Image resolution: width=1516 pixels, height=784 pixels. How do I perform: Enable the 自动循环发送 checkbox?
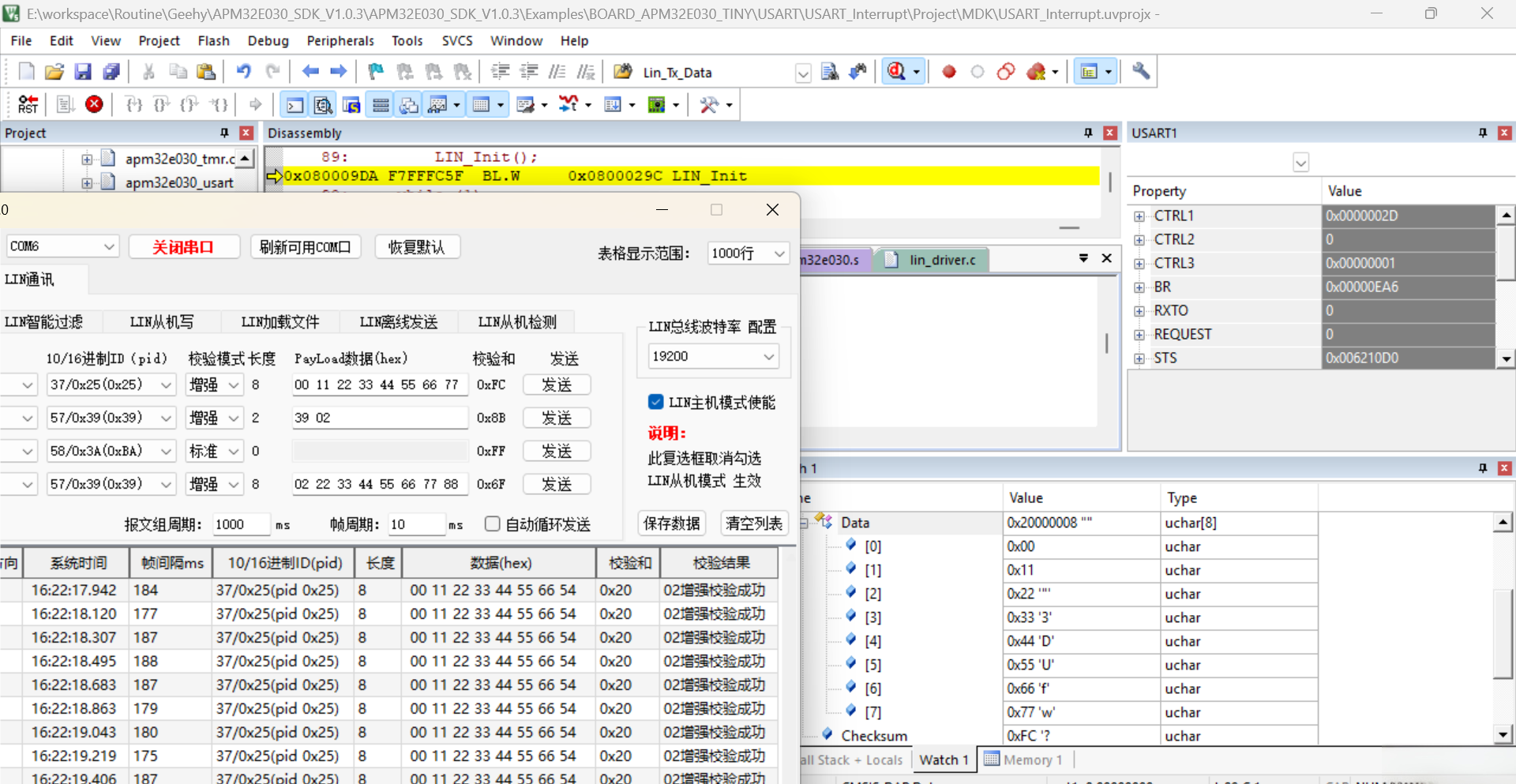point(493,523)
